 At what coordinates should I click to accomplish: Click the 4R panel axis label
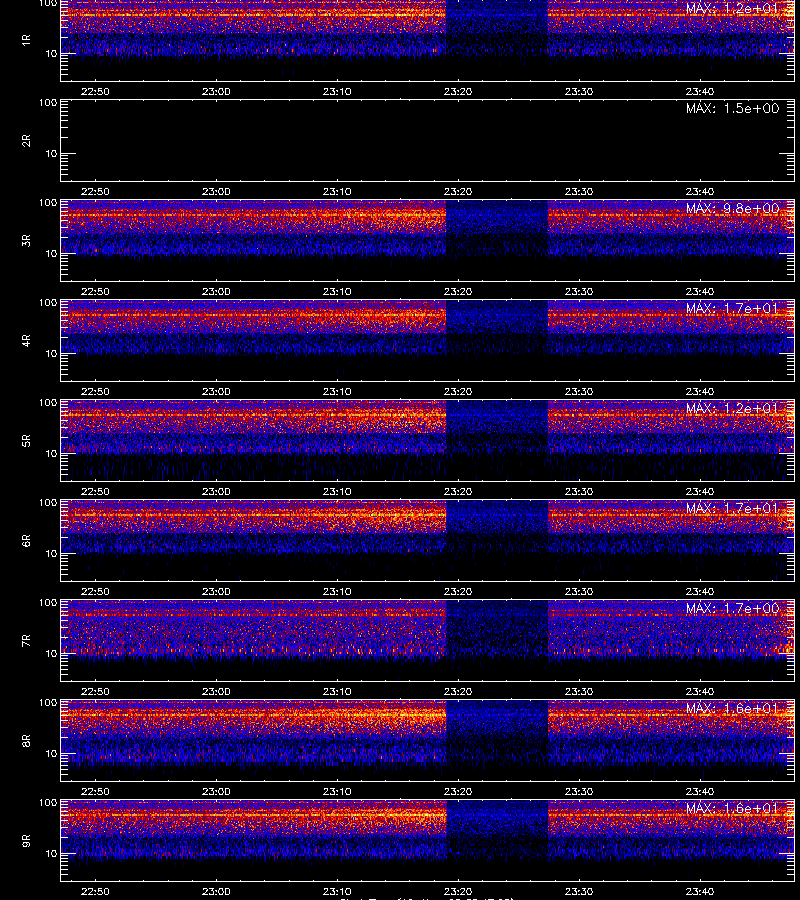pyautogui.click(x=26, y=340)
